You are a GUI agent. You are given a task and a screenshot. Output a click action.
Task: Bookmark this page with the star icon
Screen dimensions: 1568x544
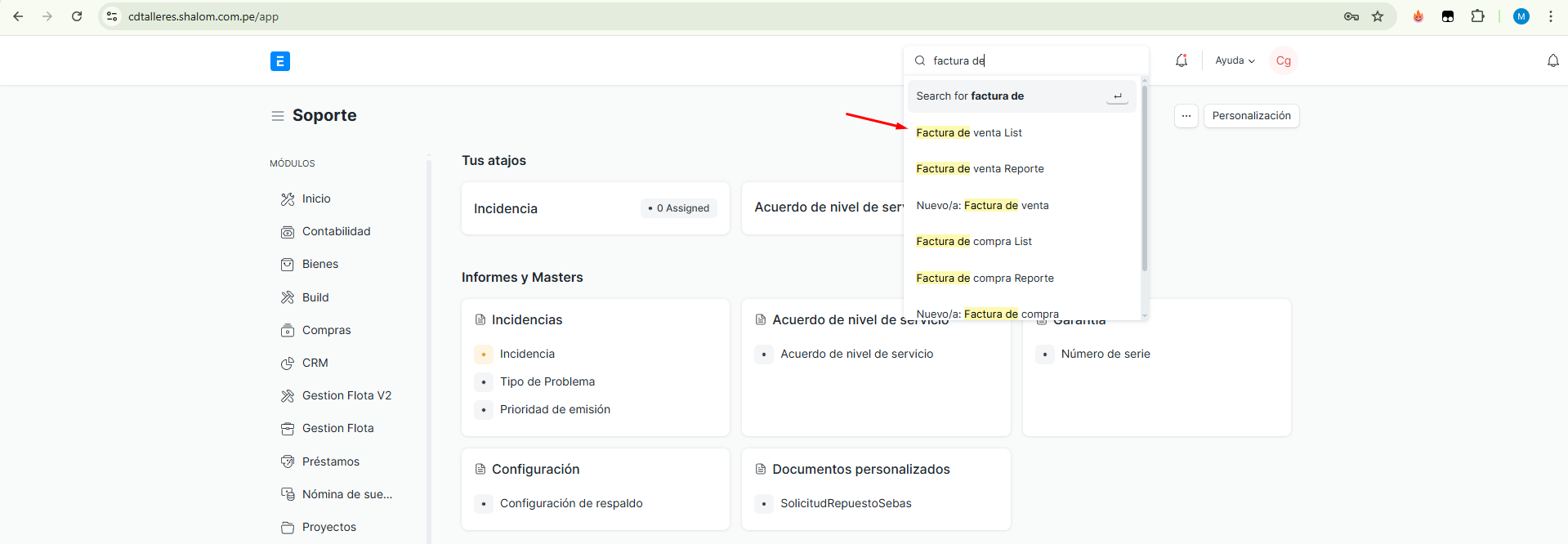click(1378, 16)
